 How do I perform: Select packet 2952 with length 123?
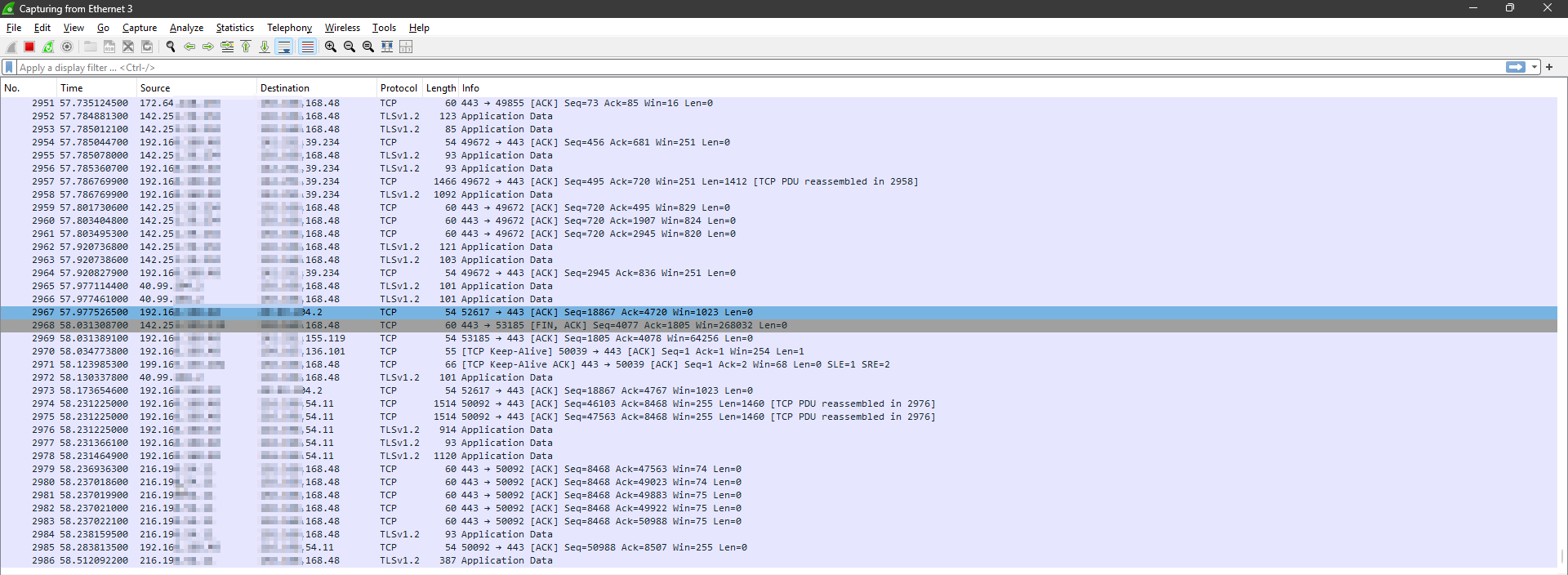779,116
